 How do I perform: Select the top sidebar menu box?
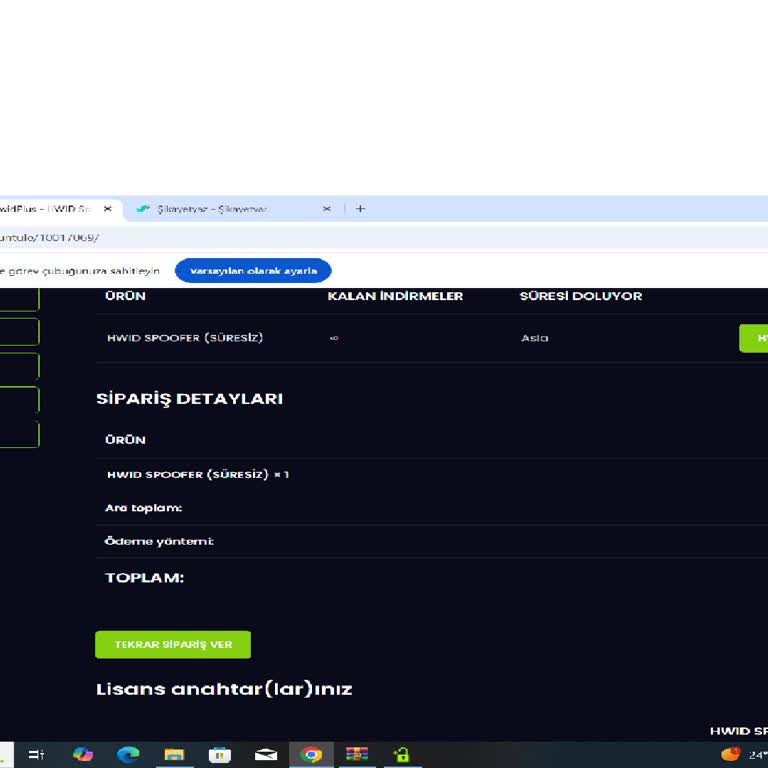(19, 298)
